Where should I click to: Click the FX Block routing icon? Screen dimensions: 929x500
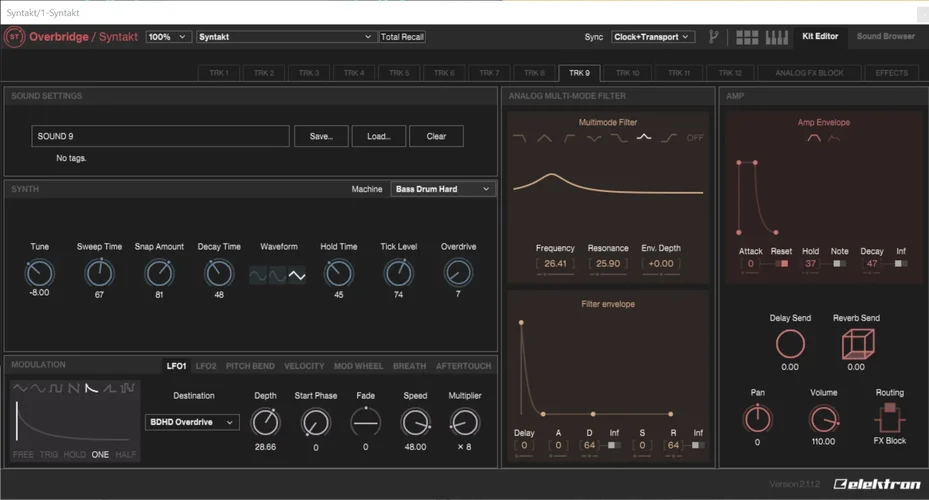pyautogui.click(x=889, y=418)
